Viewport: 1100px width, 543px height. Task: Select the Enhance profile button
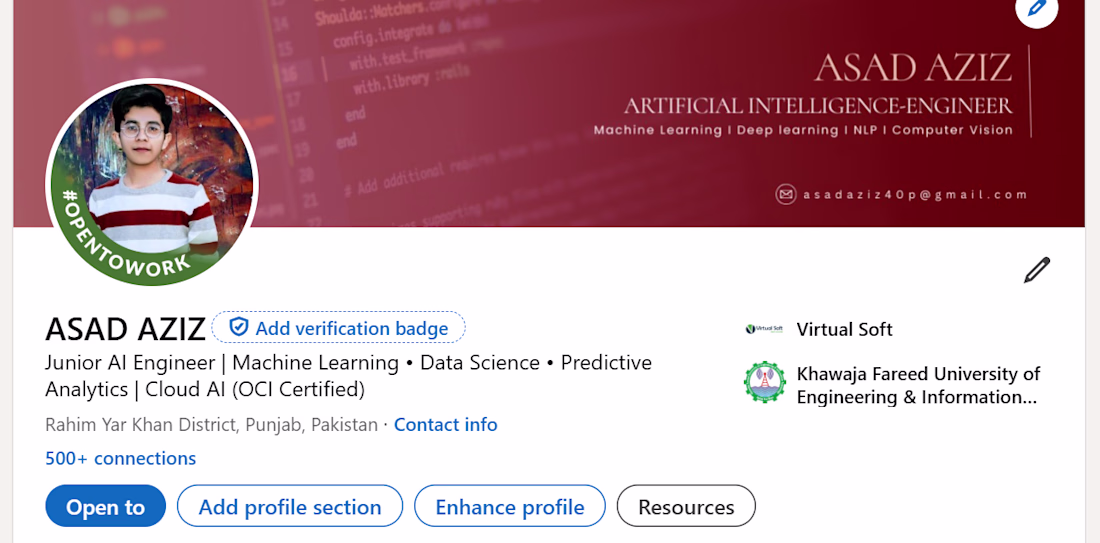(x=509, y=506)
